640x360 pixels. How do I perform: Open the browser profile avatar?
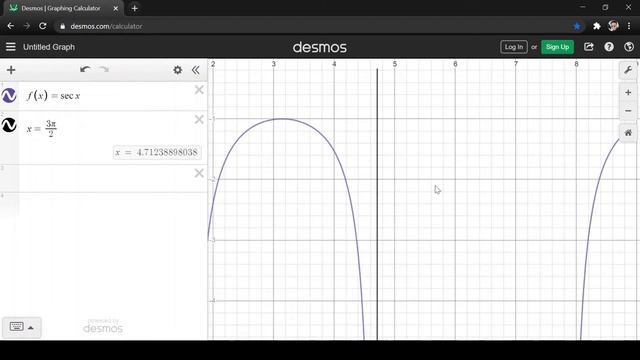tap(613, 26)
